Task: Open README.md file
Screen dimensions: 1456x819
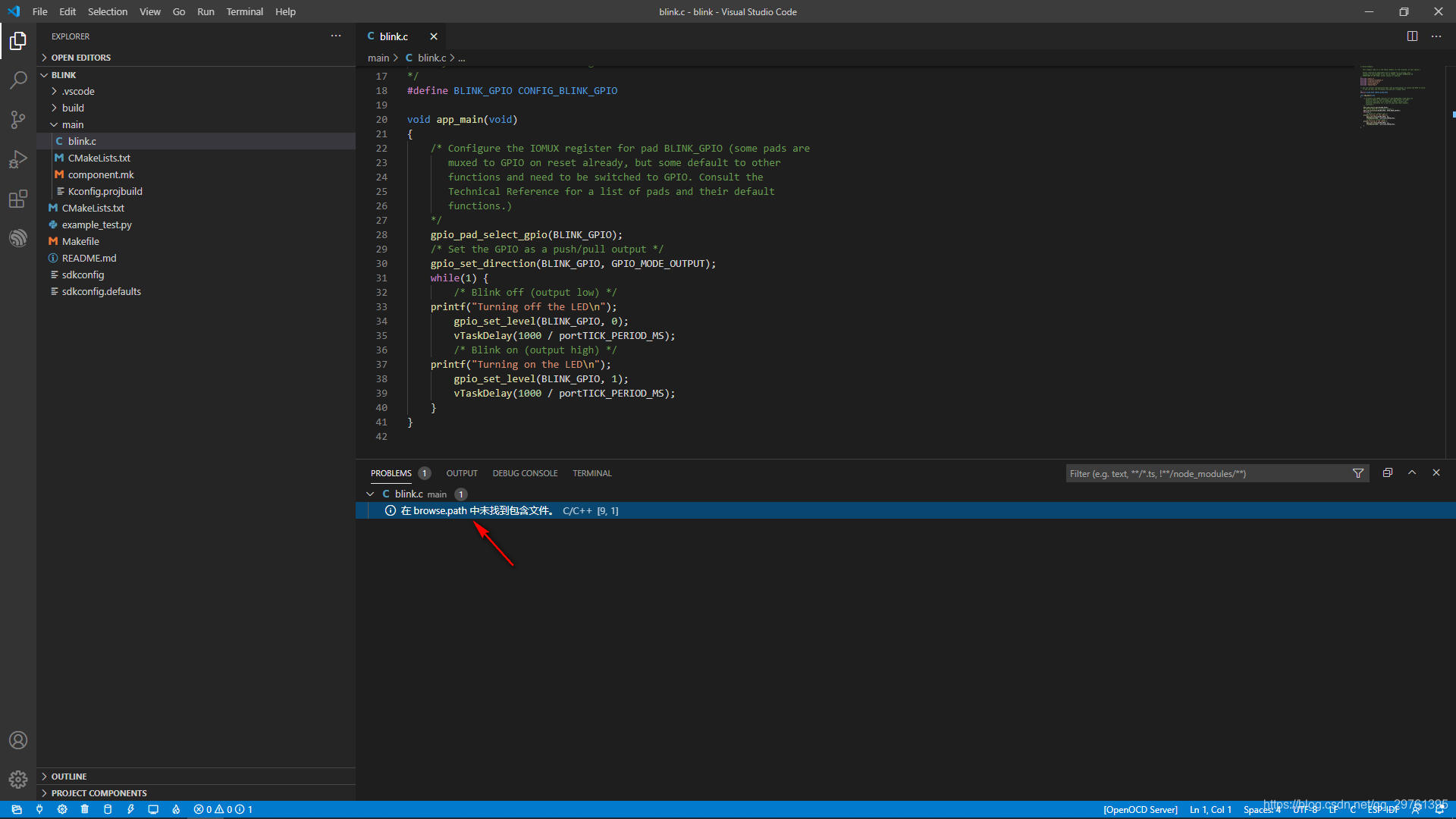Action: point(196,258)
